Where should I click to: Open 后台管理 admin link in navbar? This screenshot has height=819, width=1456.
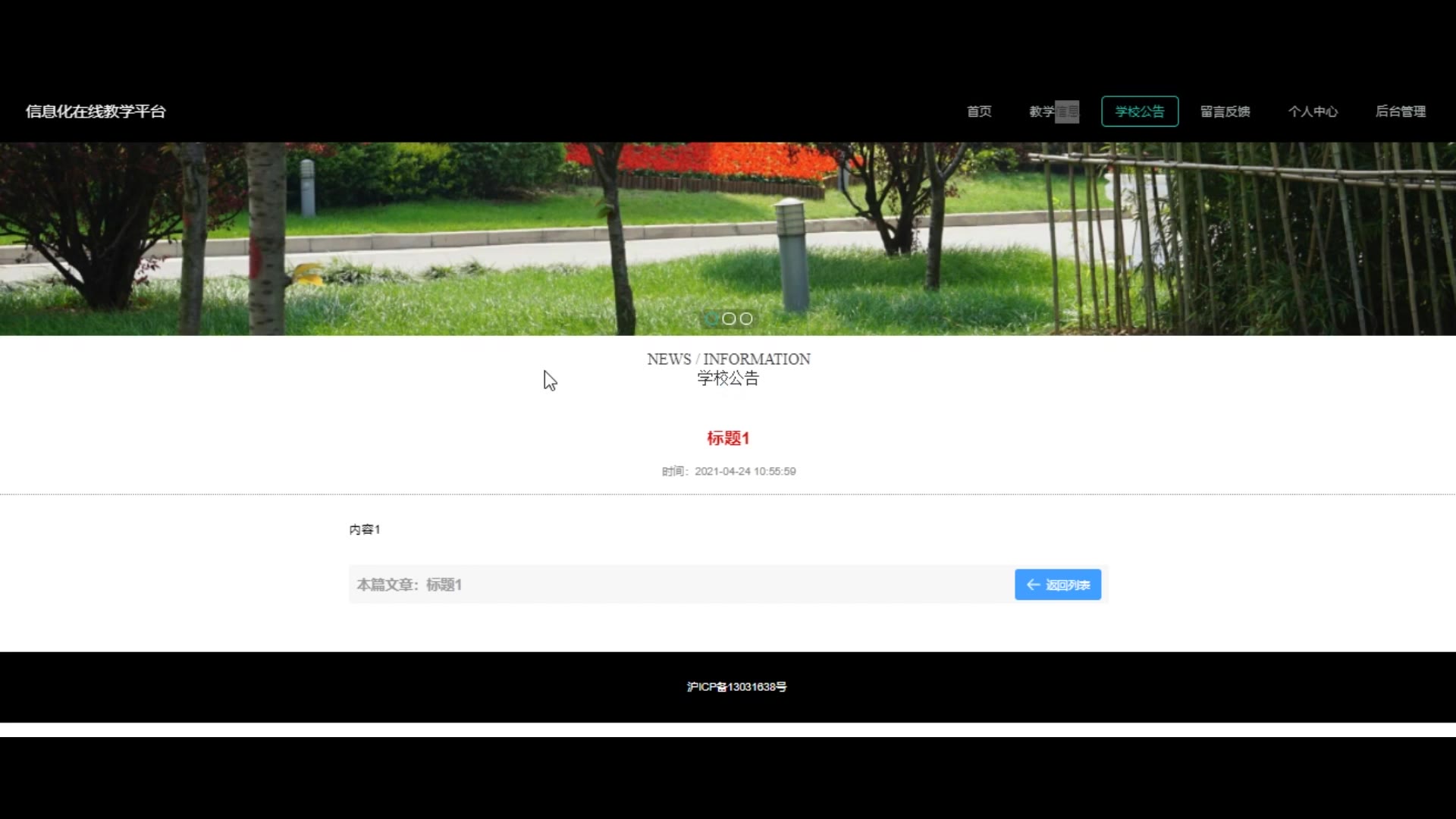pos(1401,111)
